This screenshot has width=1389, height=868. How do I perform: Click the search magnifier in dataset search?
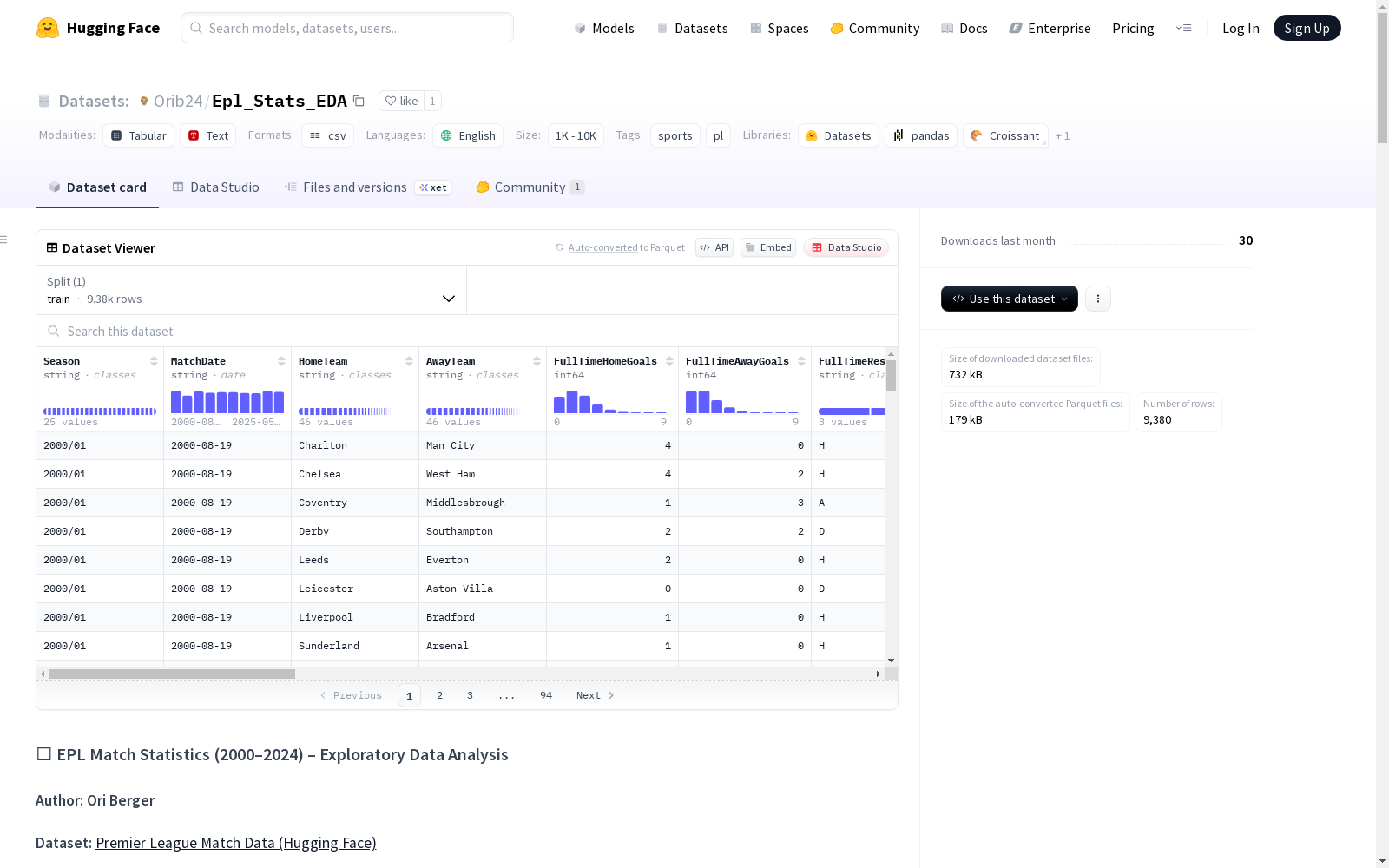[x=54, y=331]
